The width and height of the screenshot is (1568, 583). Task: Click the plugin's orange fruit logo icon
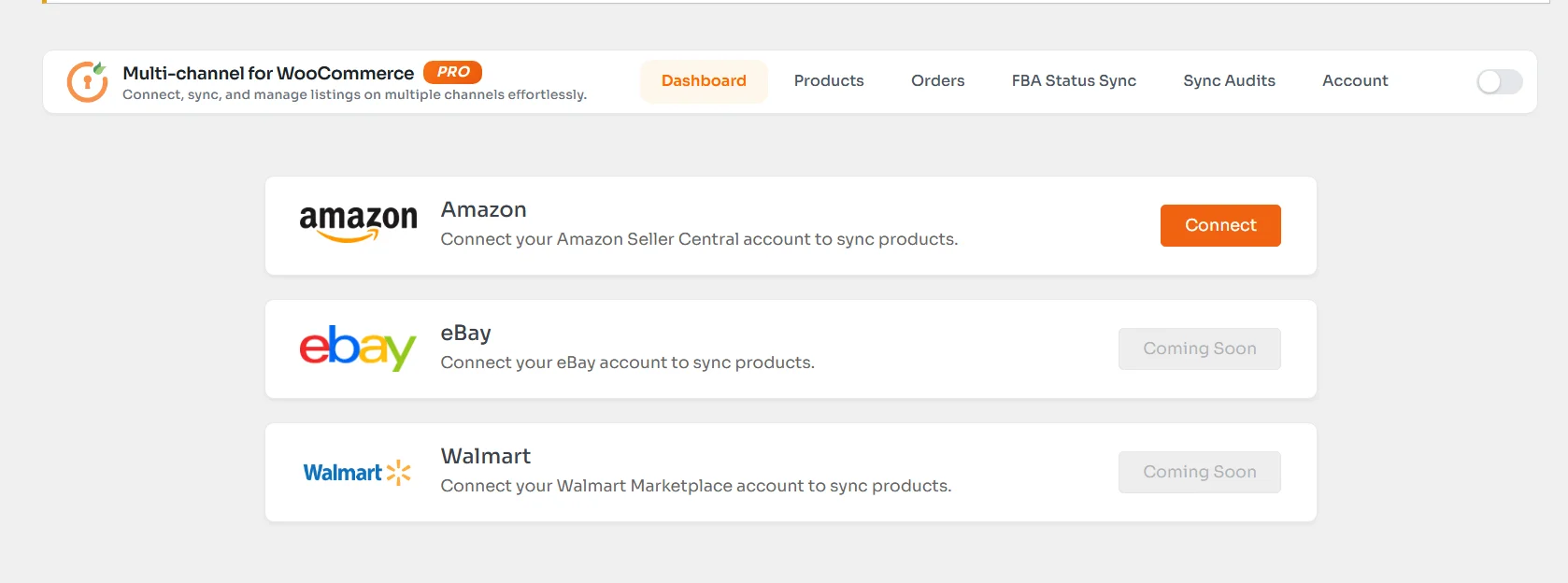coord(87,81)
